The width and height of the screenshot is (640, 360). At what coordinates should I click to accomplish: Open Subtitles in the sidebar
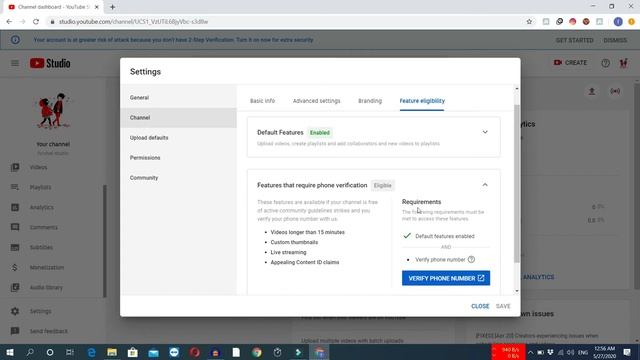[x=41, y=247]
